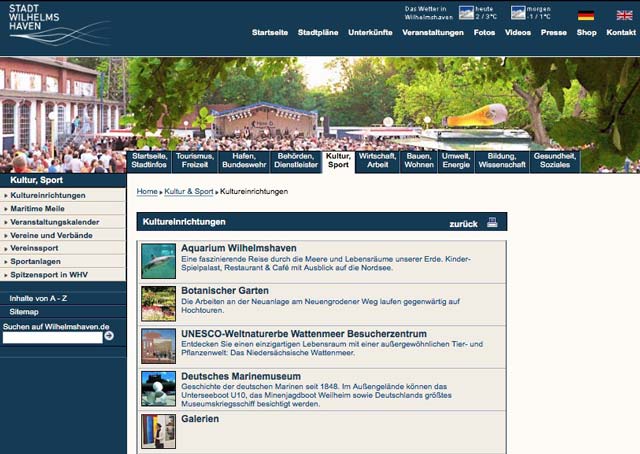This screenshot has width=640, height=454.
Task: Switch site language to German flag
Action: (x=586, y=16)
